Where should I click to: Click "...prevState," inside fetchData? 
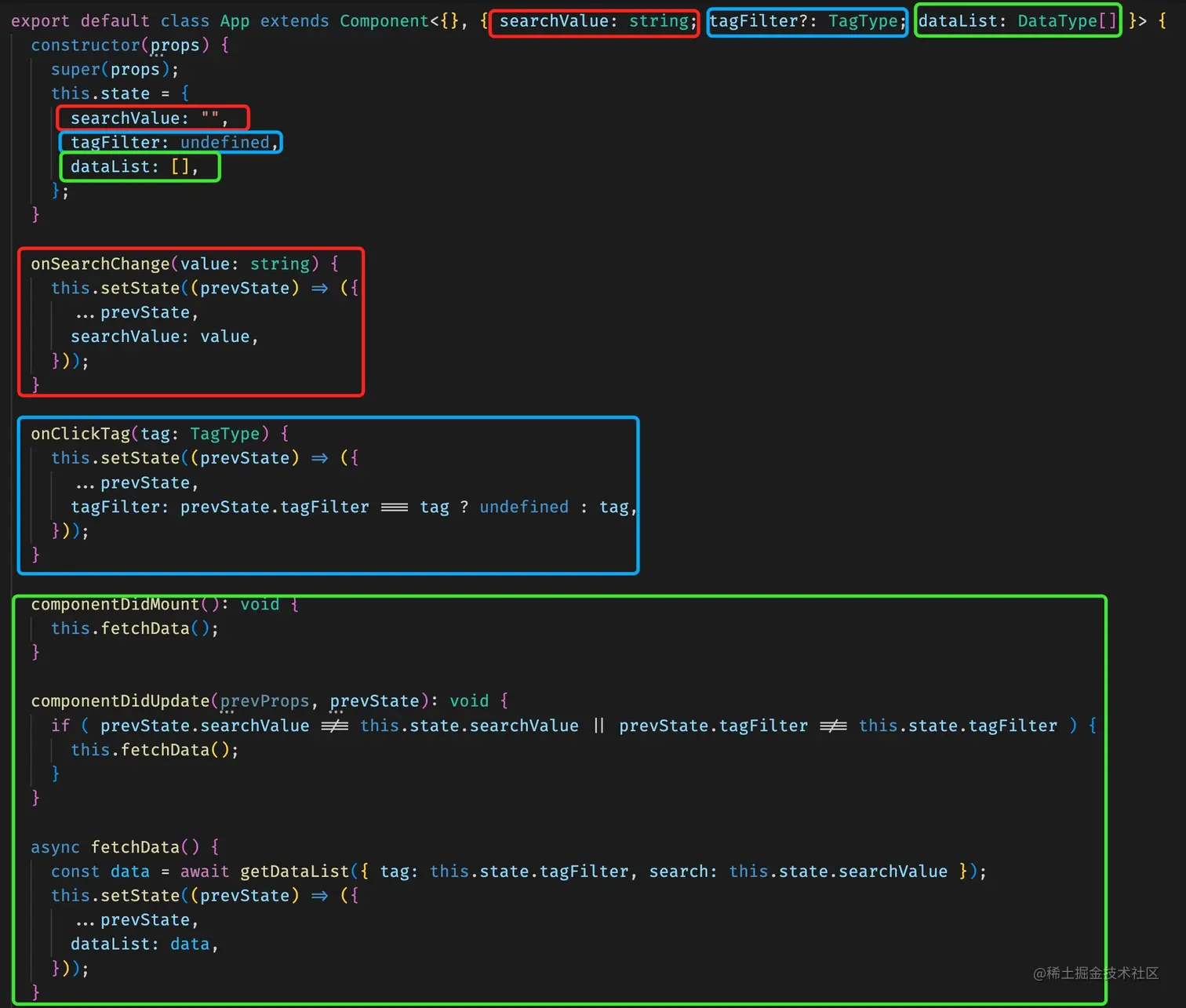tap(136, 921)
